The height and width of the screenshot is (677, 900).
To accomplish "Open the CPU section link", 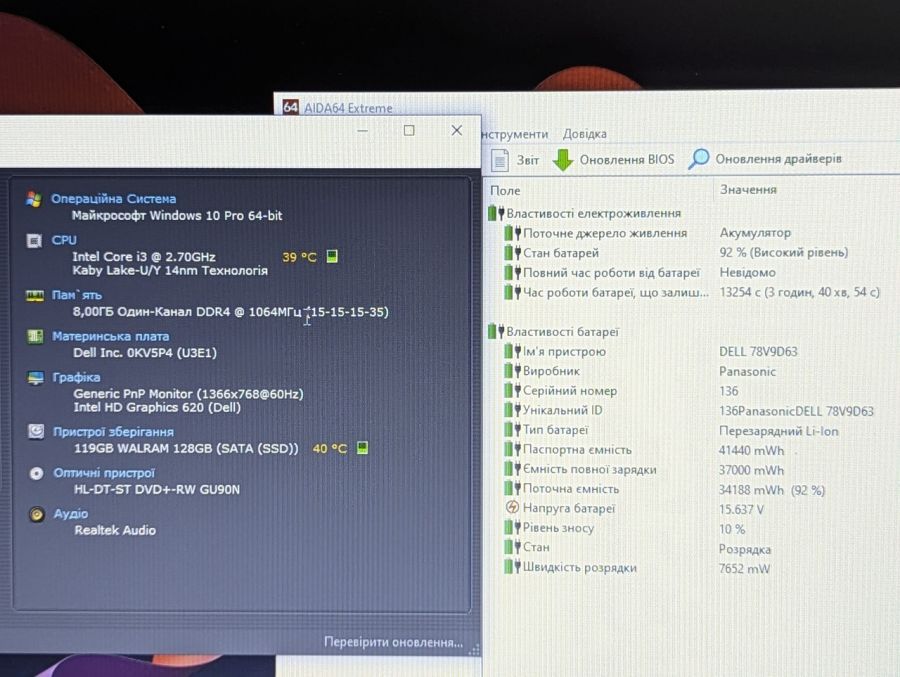I will point(64,240).
